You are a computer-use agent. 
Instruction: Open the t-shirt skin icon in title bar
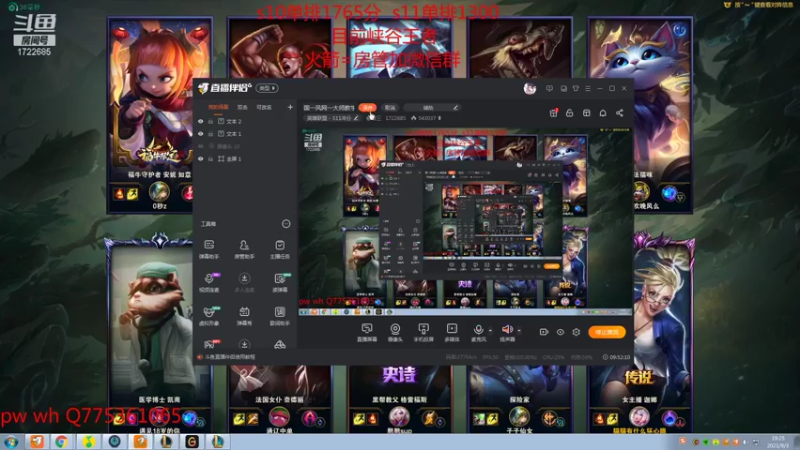point(576,88)
